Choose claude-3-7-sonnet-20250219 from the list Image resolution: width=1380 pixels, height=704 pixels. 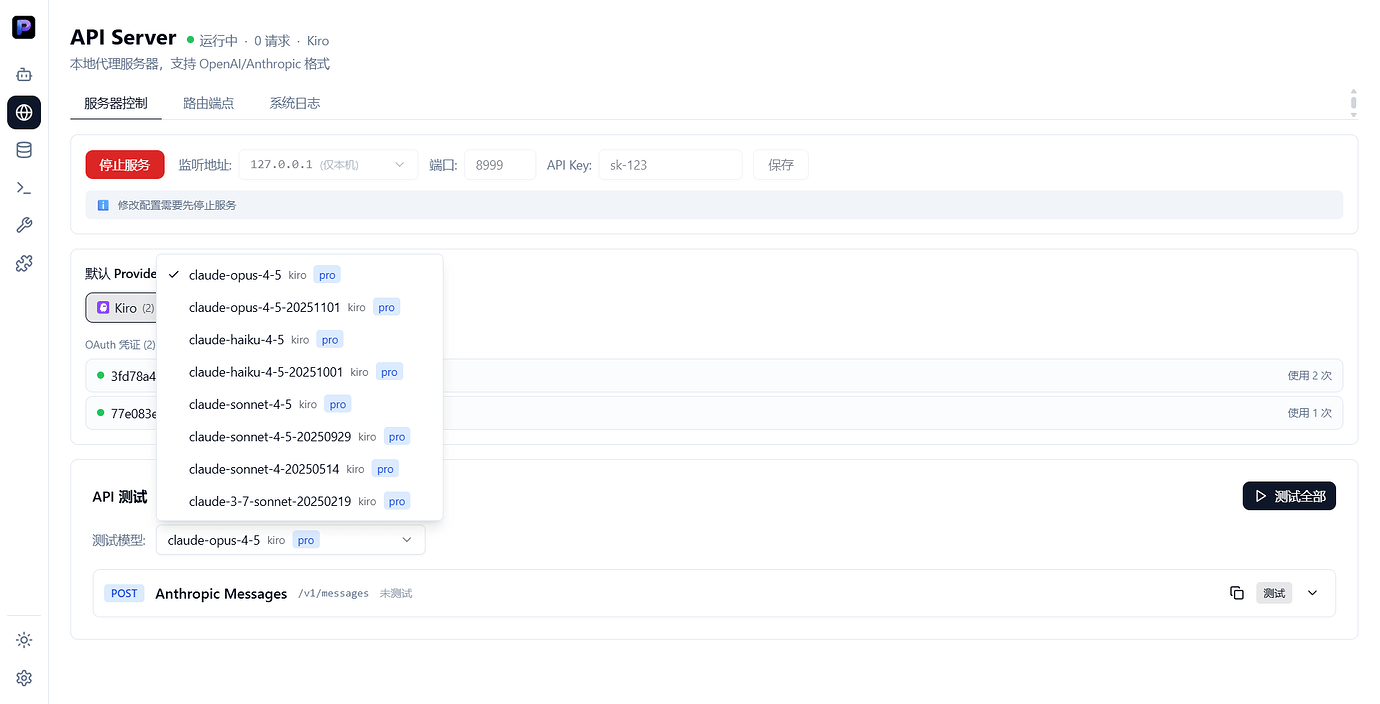click(299, 501)
